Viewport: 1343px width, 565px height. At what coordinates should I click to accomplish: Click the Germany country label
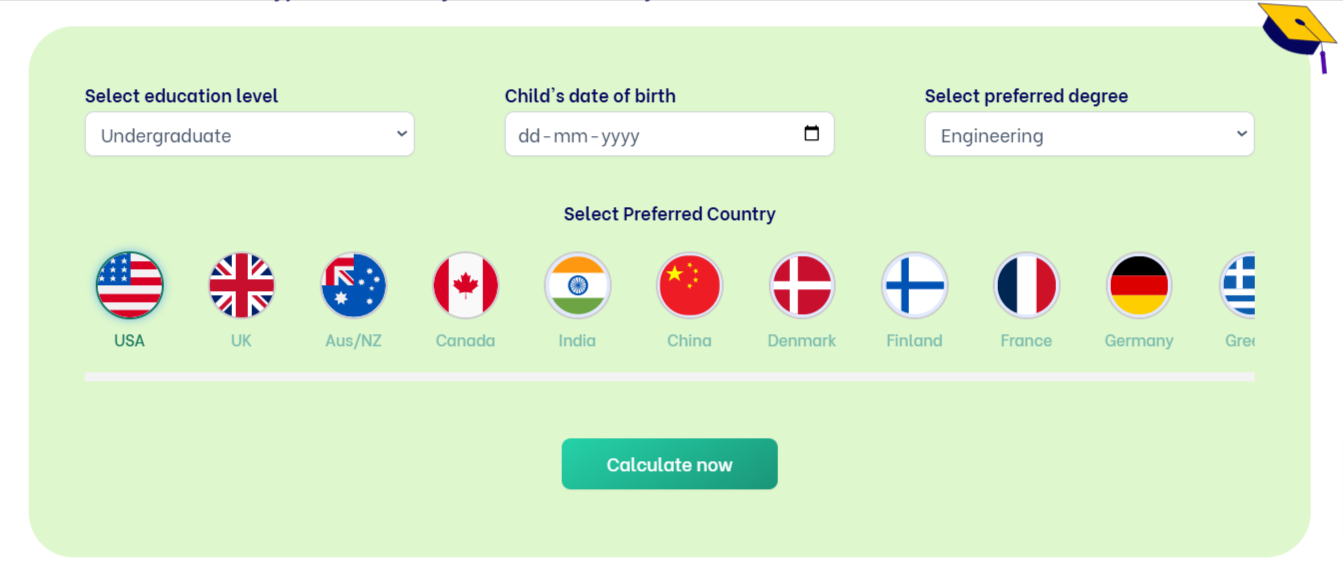pyautogui.click(x=1139, y=341)
